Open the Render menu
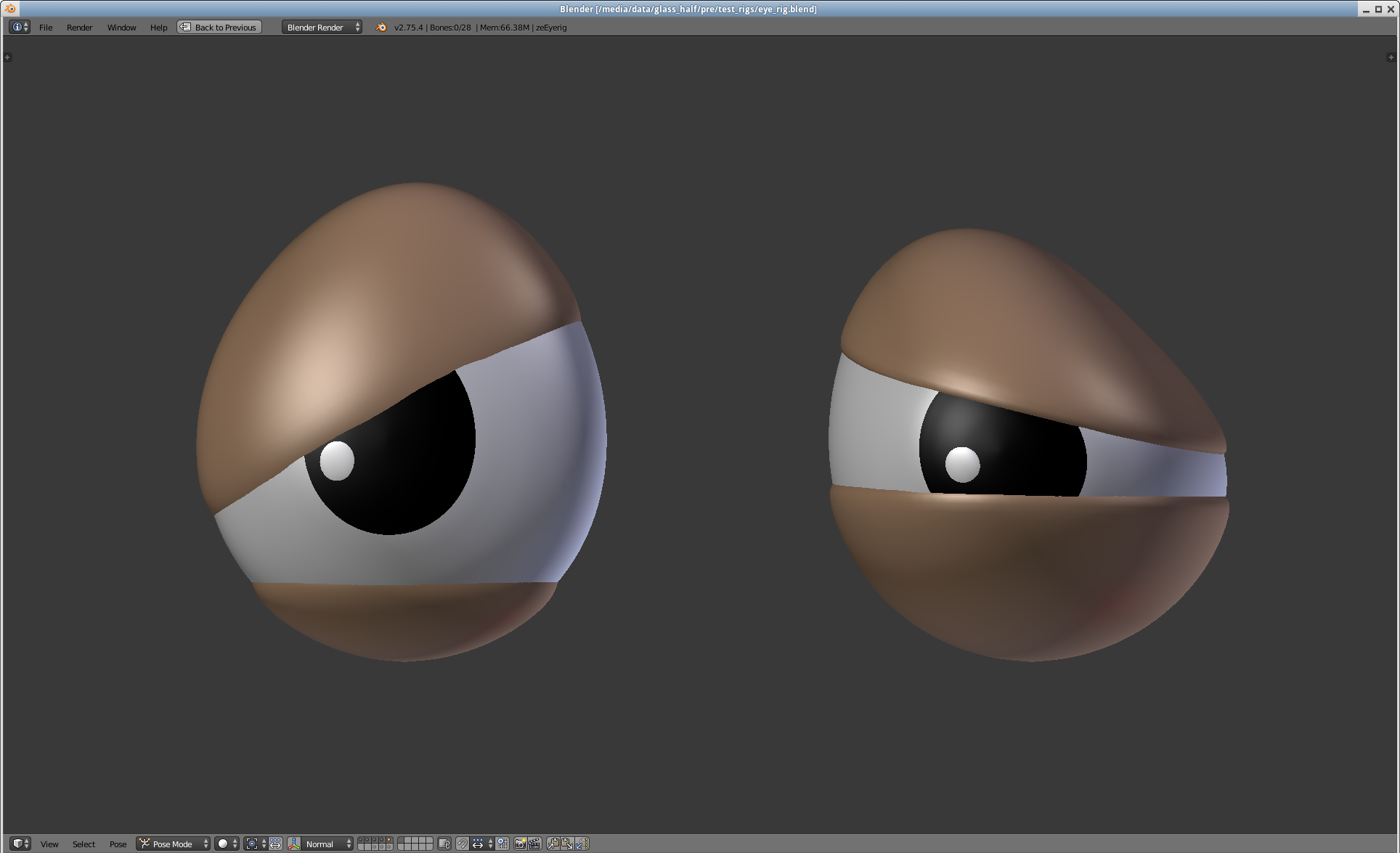 pos(79,28)
